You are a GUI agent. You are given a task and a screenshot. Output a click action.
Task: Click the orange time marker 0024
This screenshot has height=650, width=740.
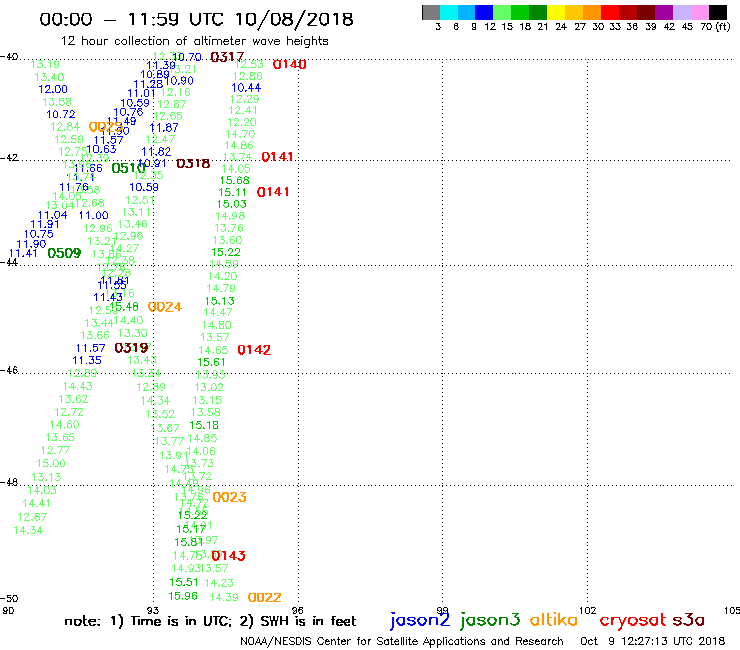coord(165,307)
